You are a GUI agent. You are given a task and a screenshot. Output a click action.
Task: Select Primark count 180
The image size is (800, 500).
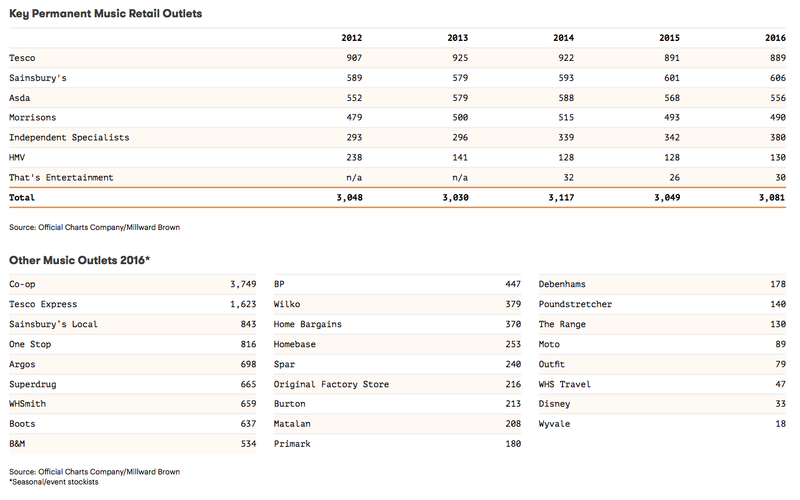(x=513, y=444)
